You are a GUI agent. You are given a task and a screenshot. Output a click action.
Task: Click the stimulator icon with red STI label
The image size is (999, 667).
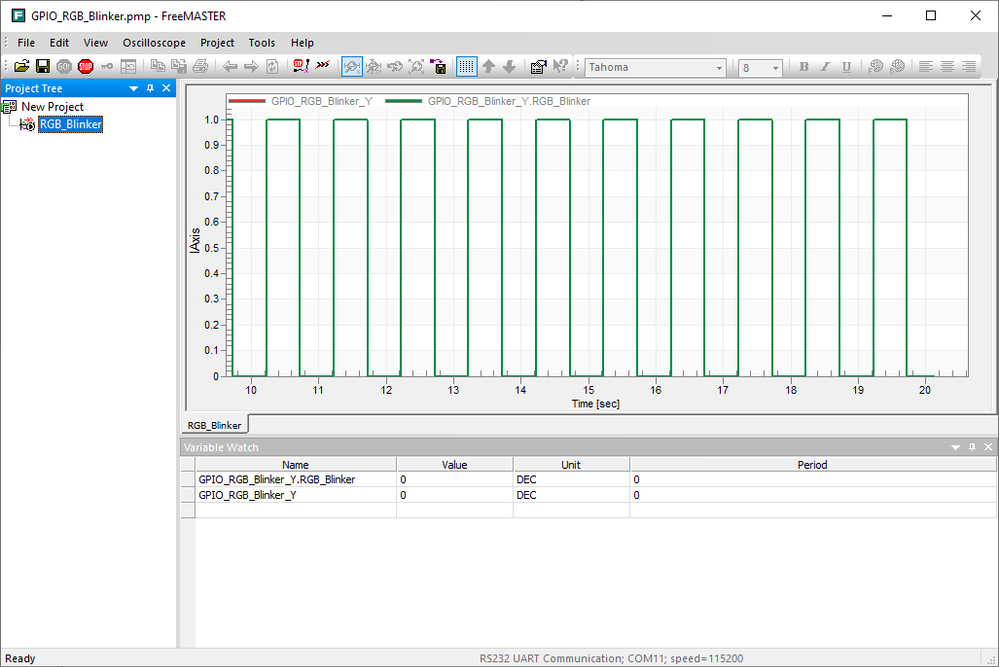click(x=301, y=66)
